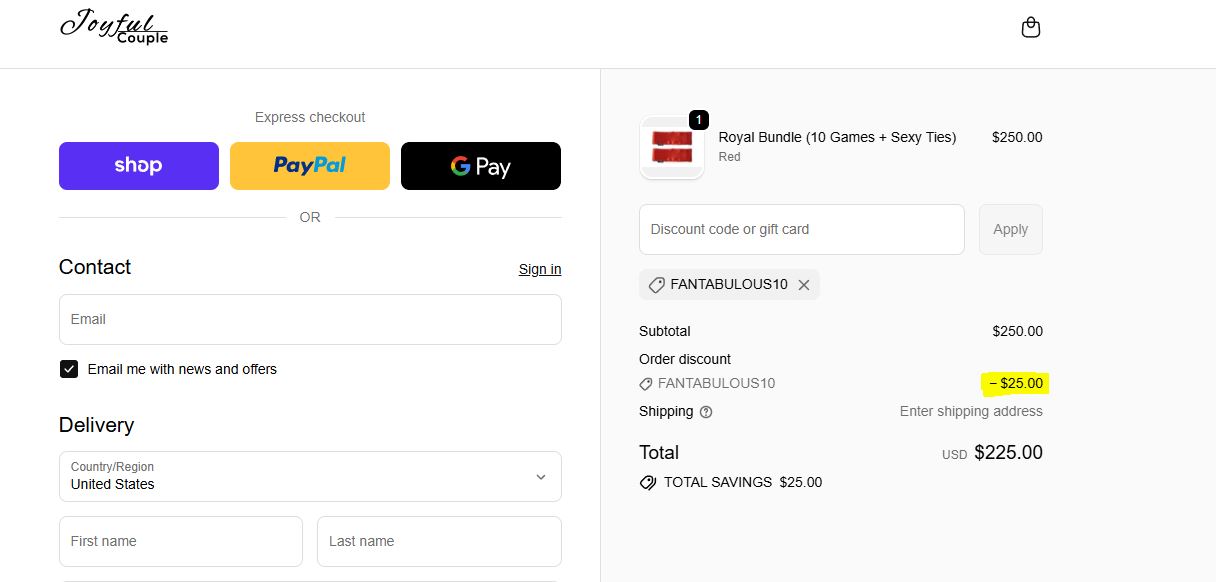Click the shipping cost help question mark
Viewport: 1216px width, 582px height.
tap(707, 412)
